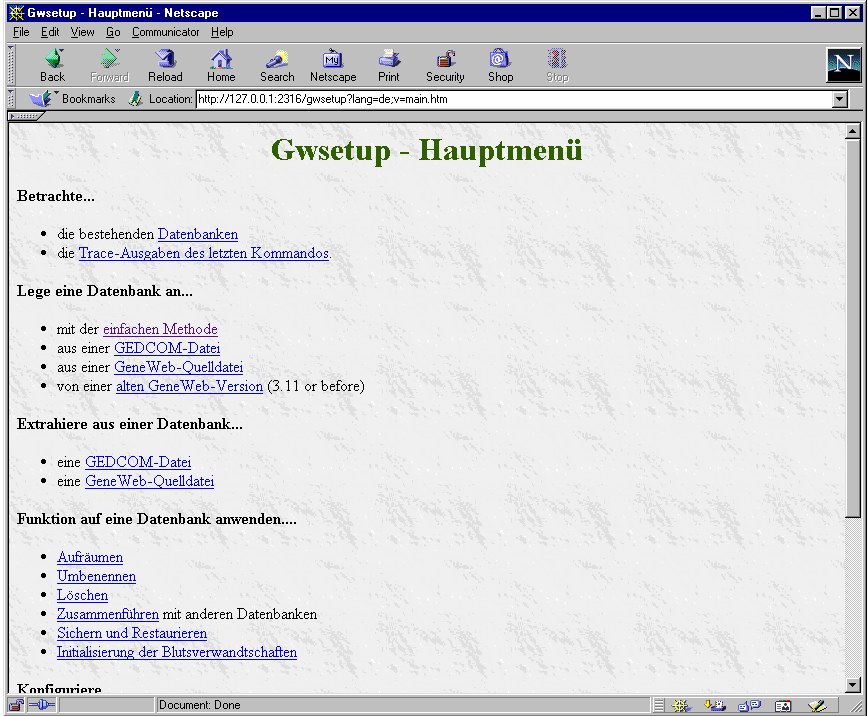Viewport: 868px width, 716px height.
Task: Open the Zusammenführen link
Action: pyautogui.click(x=107, y=614)
